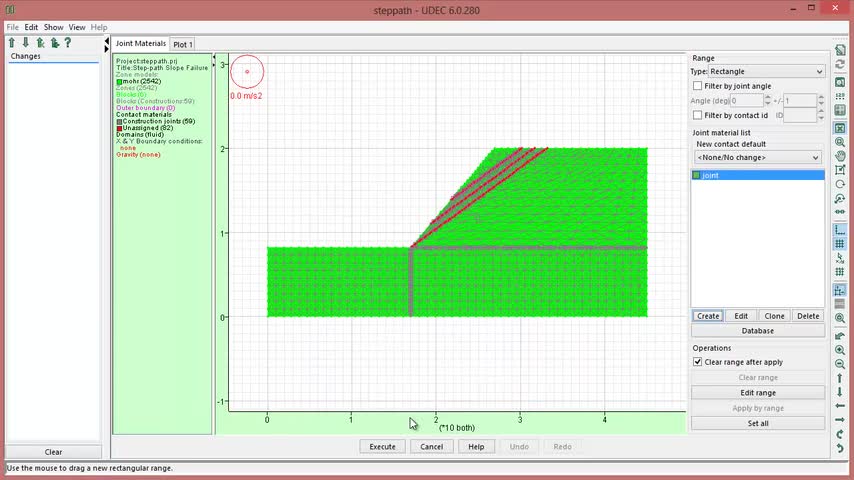The image size is (854, 480).
Task: Open the Edit menu
Action: (x=31, y=27)
